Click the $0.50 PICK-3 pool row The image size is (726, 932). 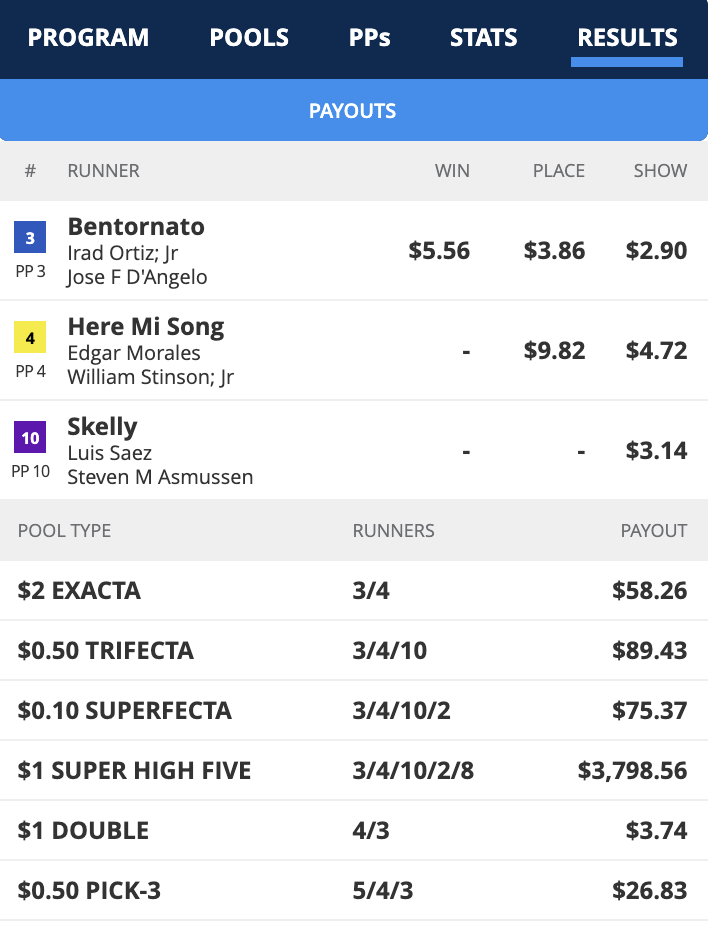[353, 891]
